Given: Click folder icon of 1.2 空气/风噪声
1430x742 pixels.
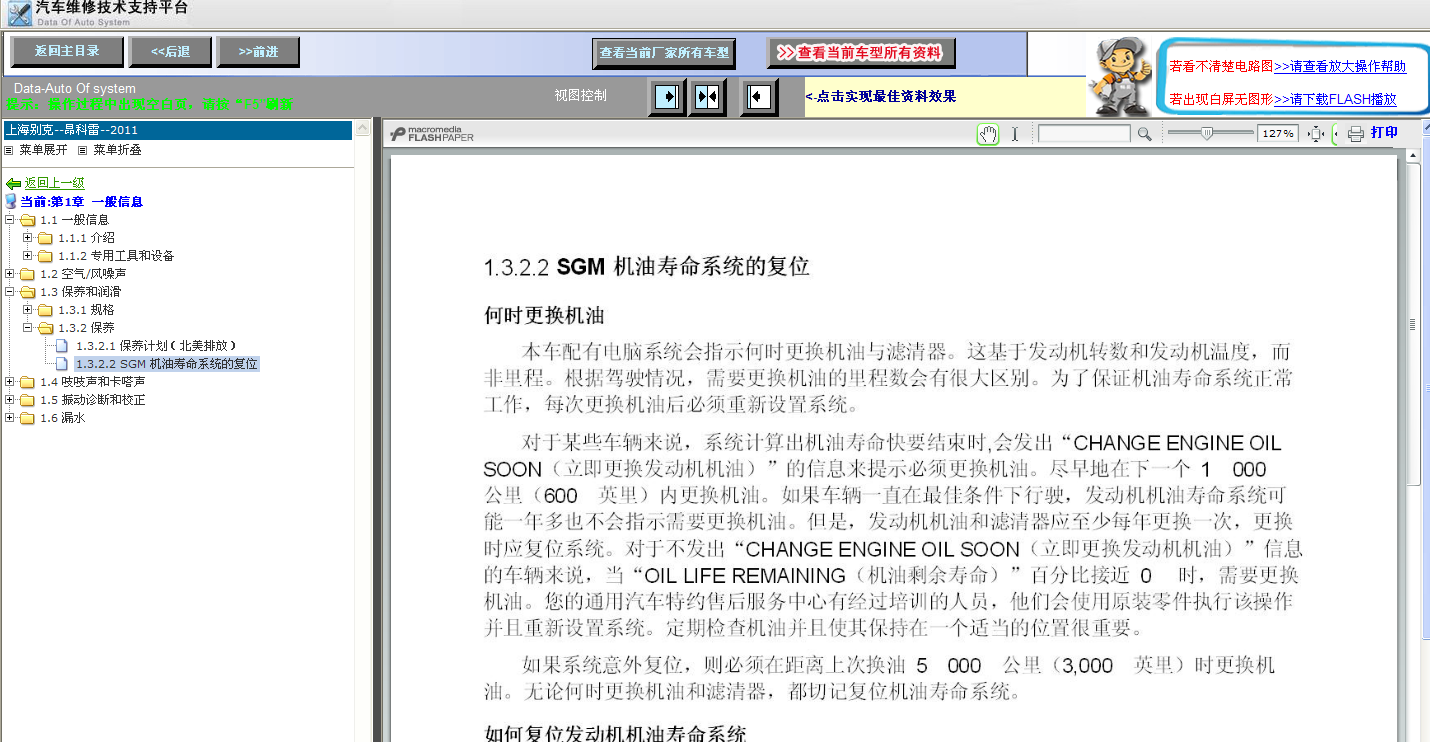Looking at the screenshot, I should pyautogui.click(x=27, y=274).
